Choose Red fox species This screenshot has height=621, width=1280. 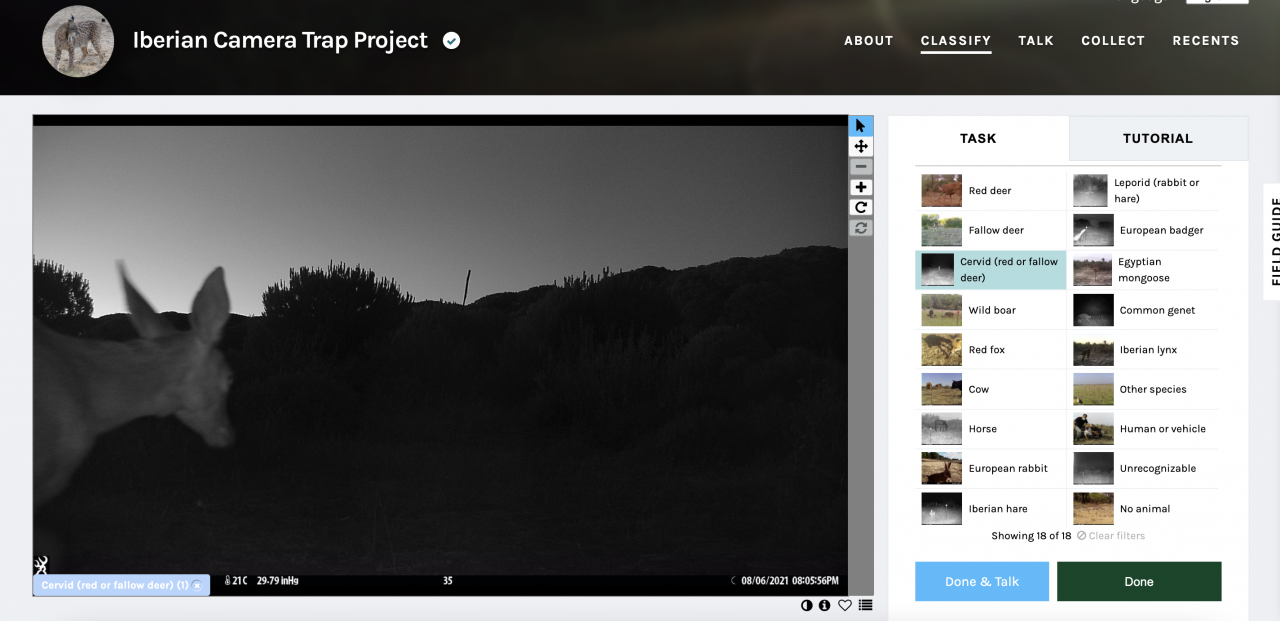tap(992, 350)
